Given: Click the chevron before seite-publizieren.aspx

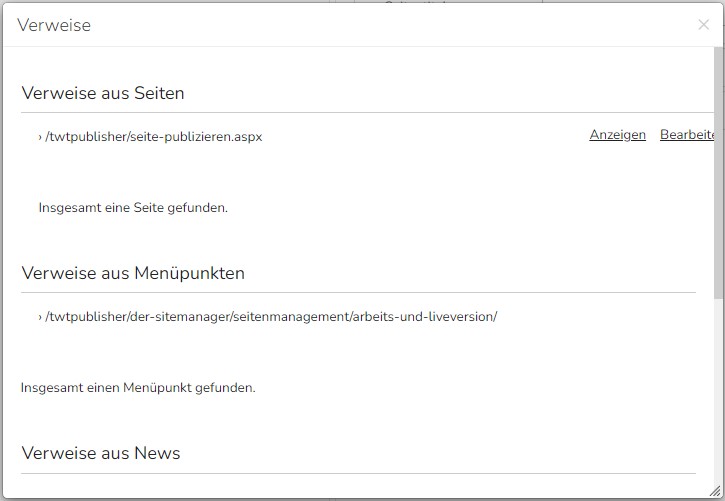Looking at the screenshot, I should click(x=40, y=137).
